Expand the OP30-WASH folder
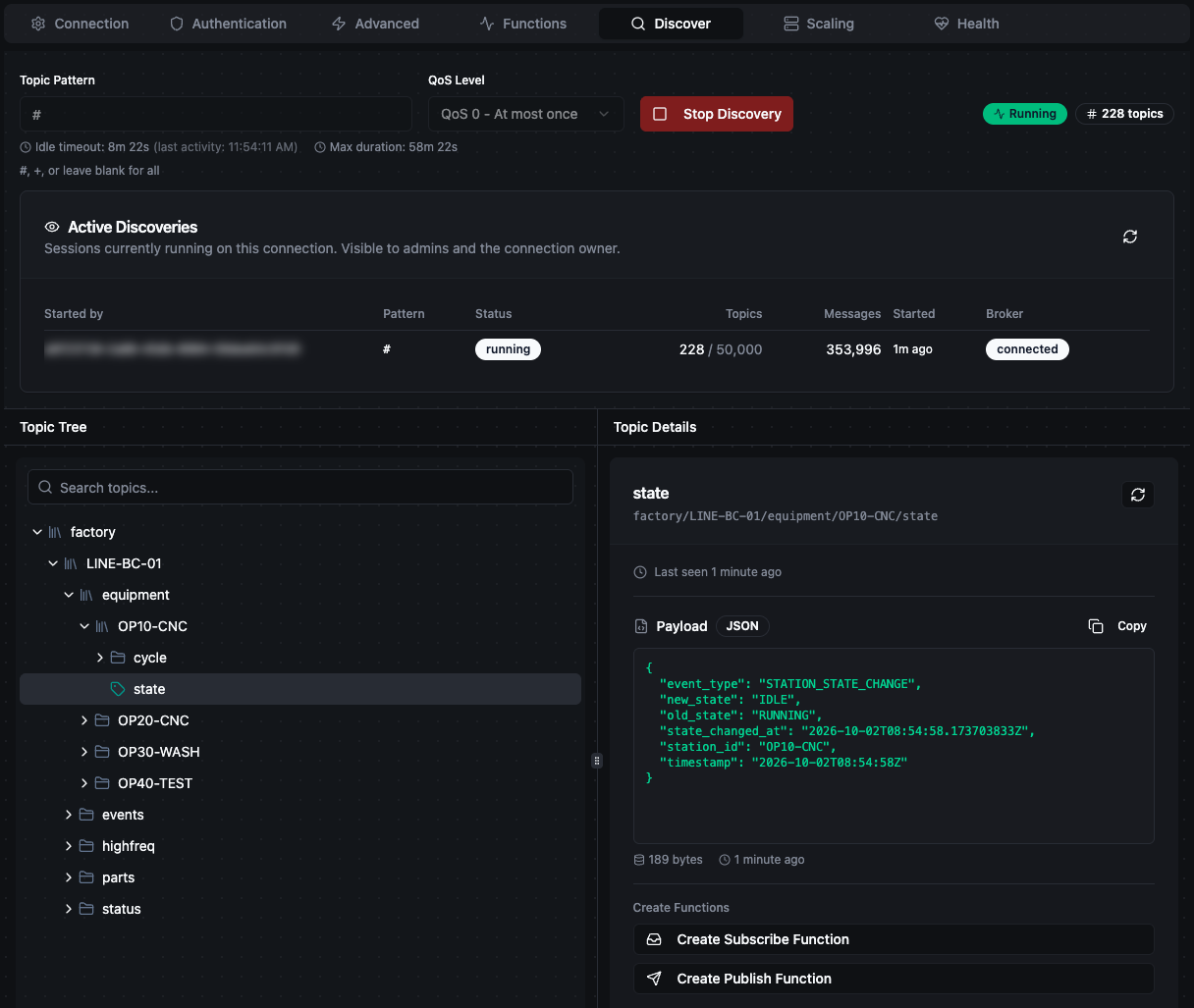The height and width of the screenshot is (1008, 1194). (84, 752)
